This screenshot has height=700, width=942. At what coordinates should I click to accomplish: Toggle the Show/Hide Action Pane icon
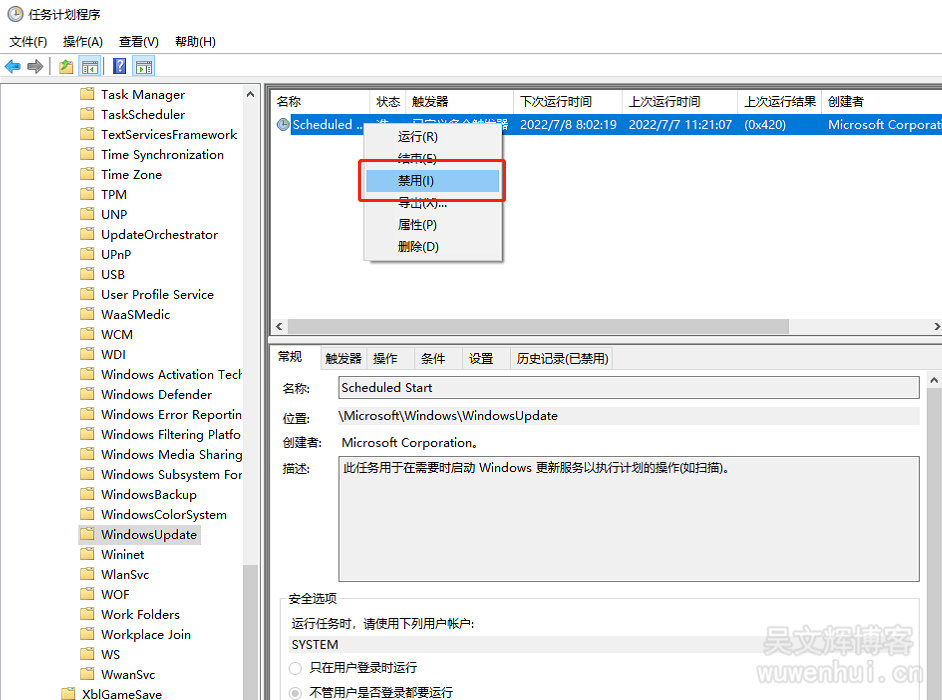point(144,67)
